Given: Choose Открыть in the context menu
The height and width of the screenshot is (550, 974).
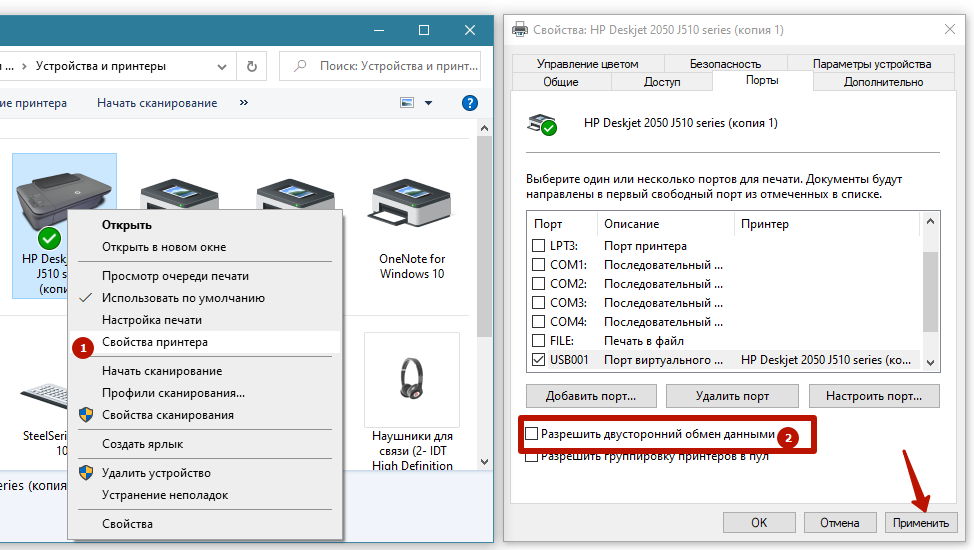Looking at the screenshot, I should tap(205, 225).
